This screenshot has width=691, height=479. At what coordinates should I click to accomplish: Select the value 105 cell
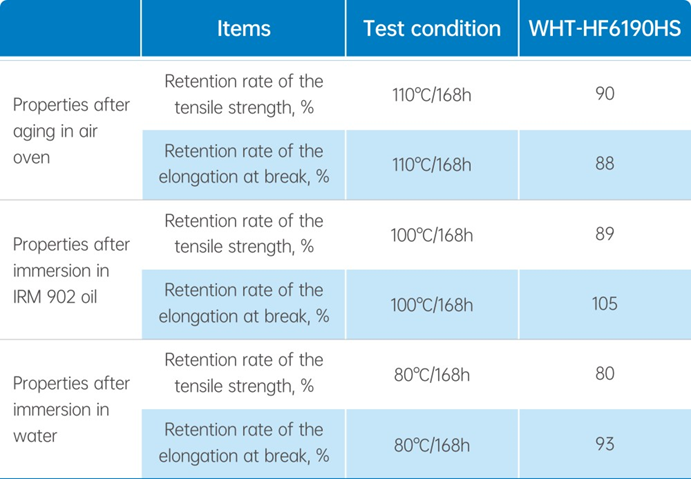[x=604, y=304]
